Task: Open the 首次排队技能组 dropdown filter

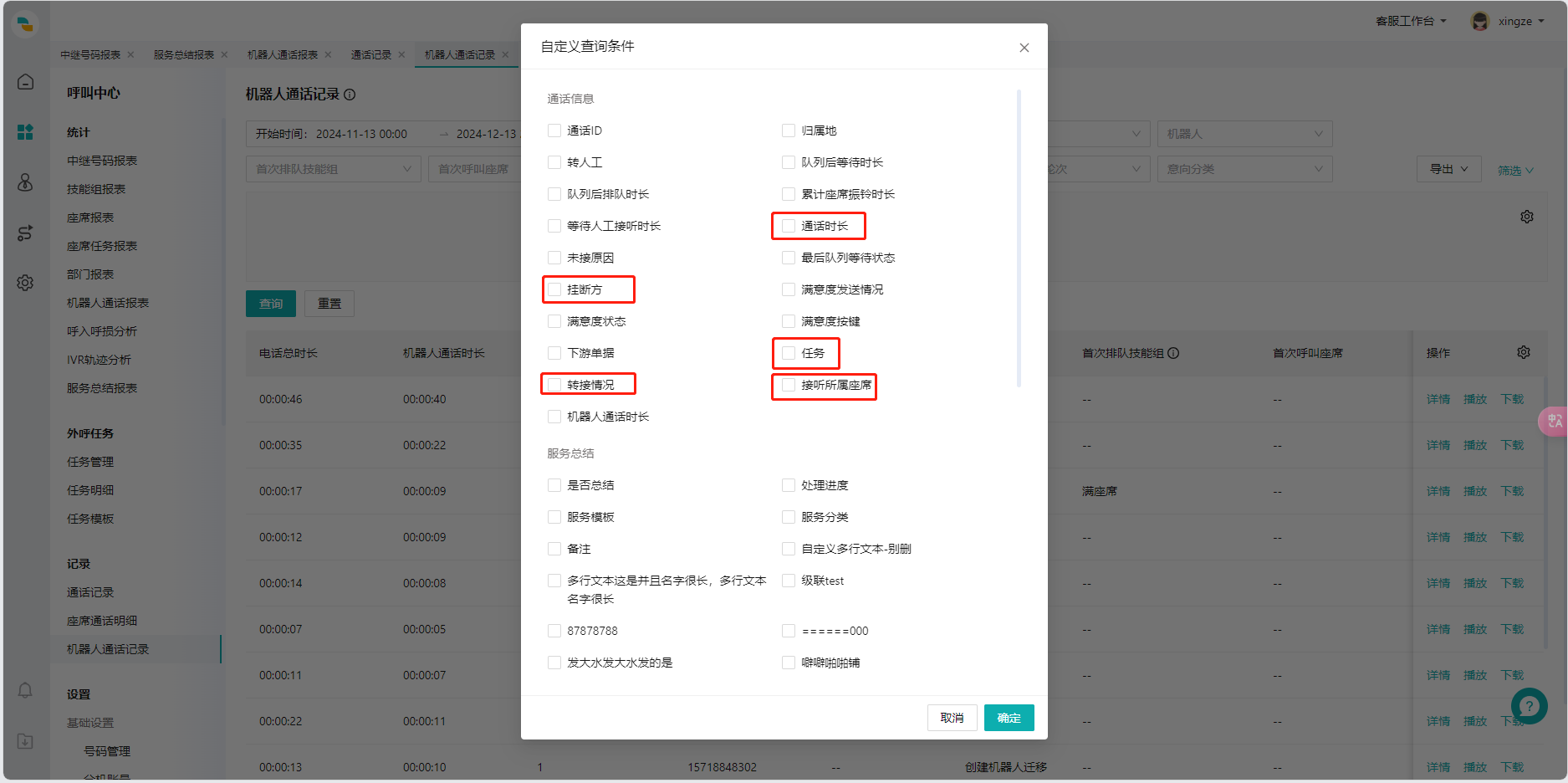Action: point(334,169)
